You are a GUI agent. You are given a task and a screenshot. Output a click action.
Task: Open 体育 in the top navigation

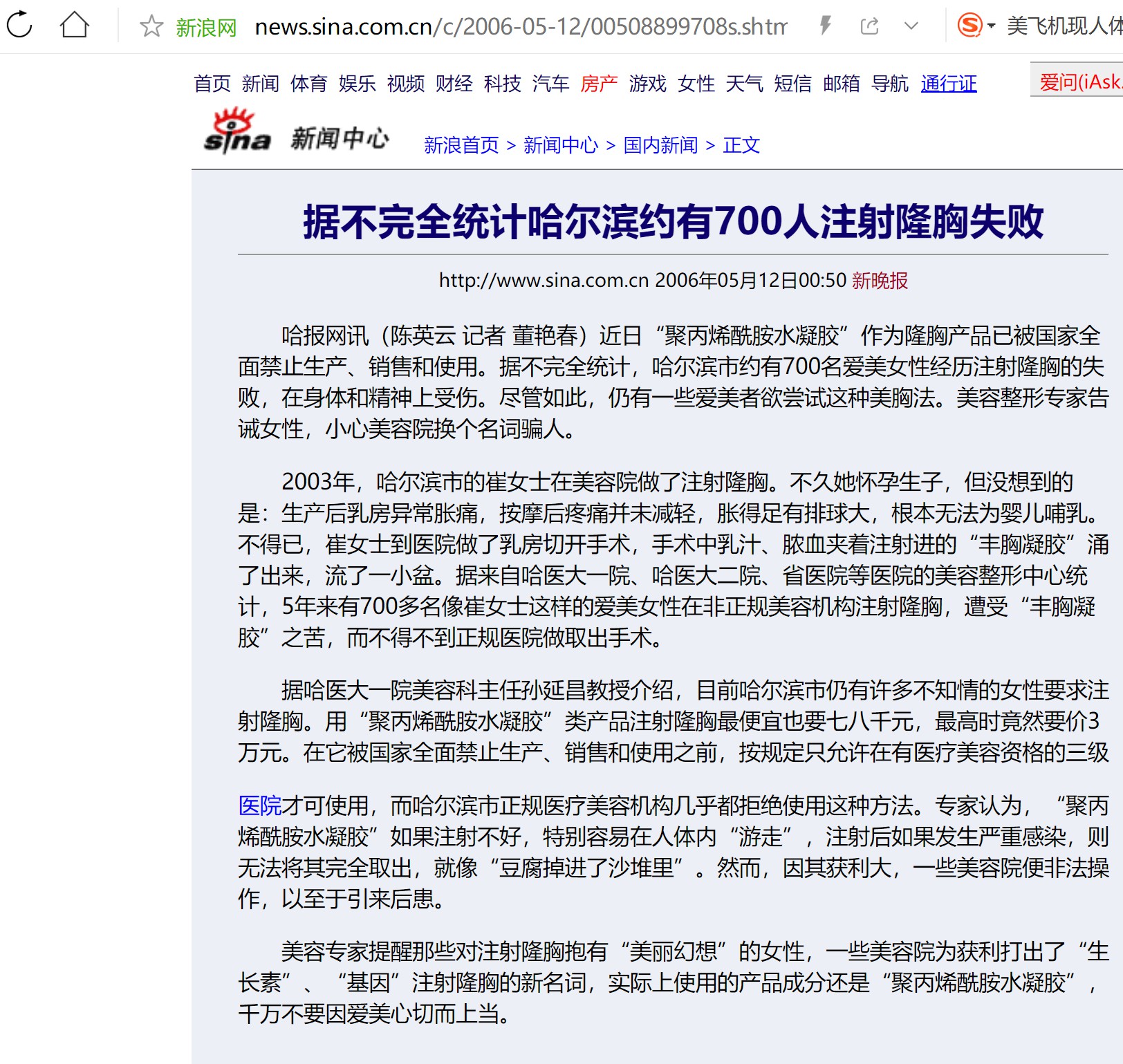coord(309,84)
